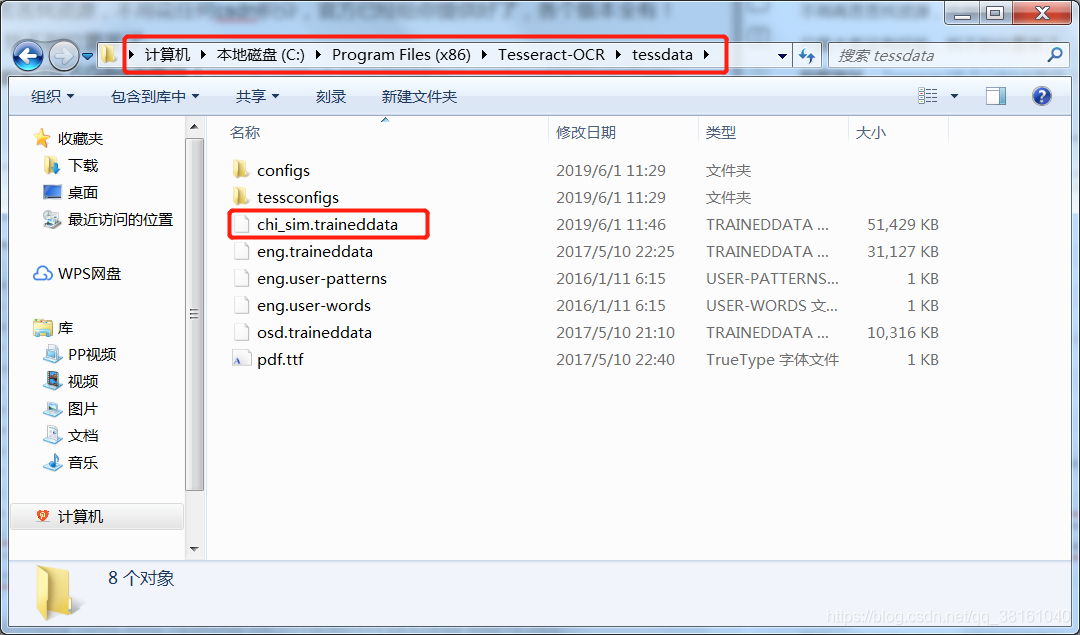1080x635 pixels.
Task: Select the configs folder icon
Action: 240,169
